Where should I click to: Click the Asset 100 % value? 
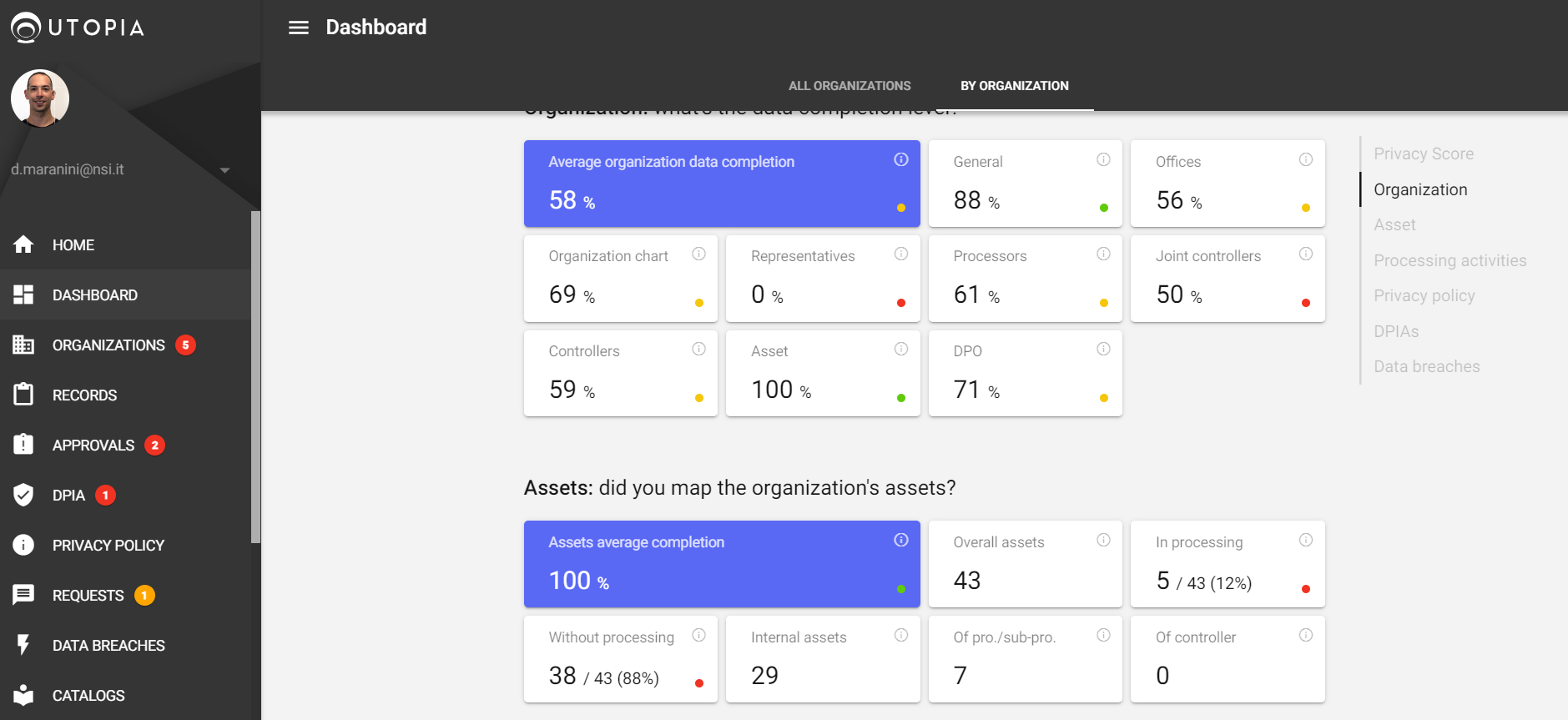[x=781, y=390]
